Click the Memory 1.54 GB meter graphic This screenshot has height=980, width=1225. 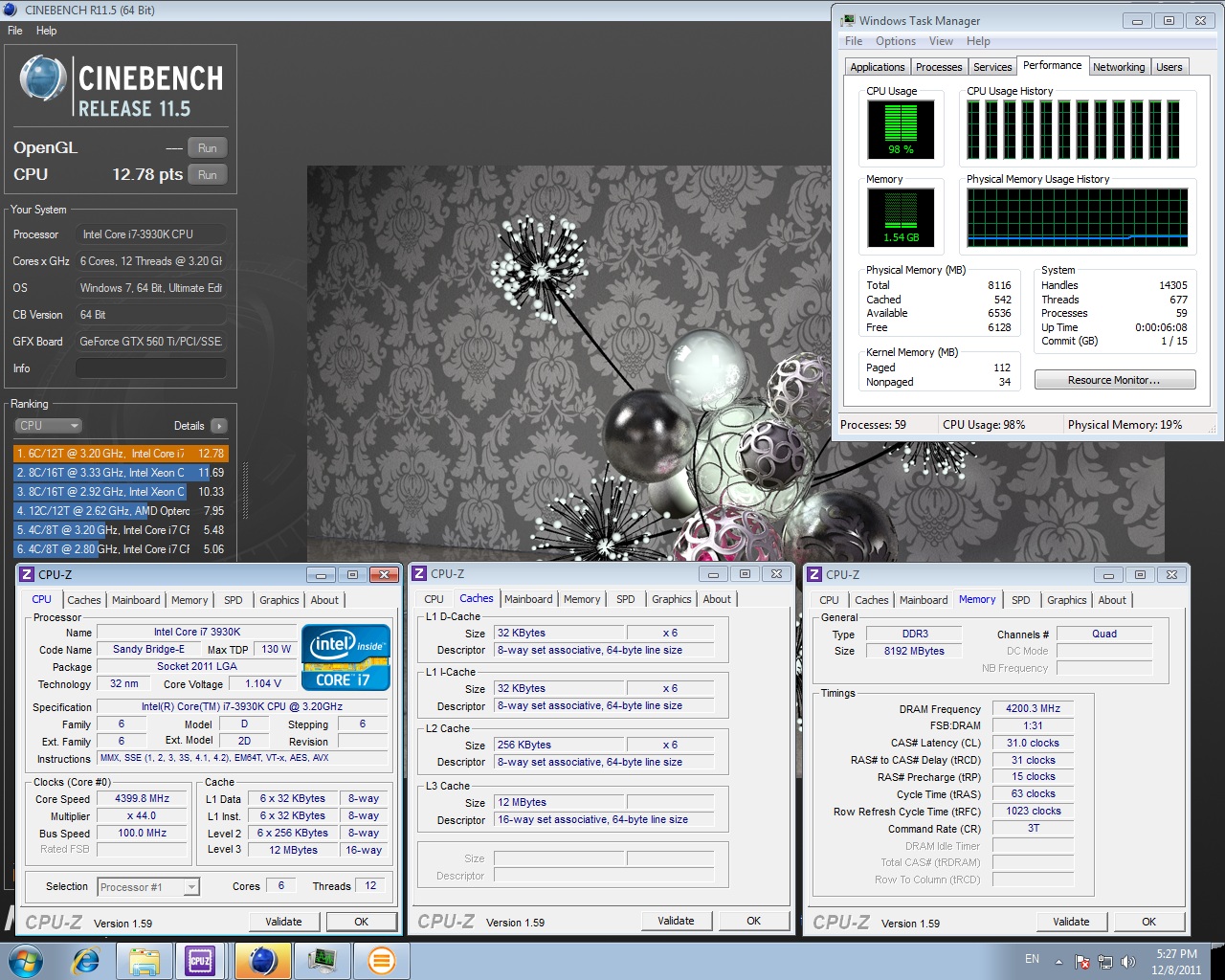coord(901,217)
